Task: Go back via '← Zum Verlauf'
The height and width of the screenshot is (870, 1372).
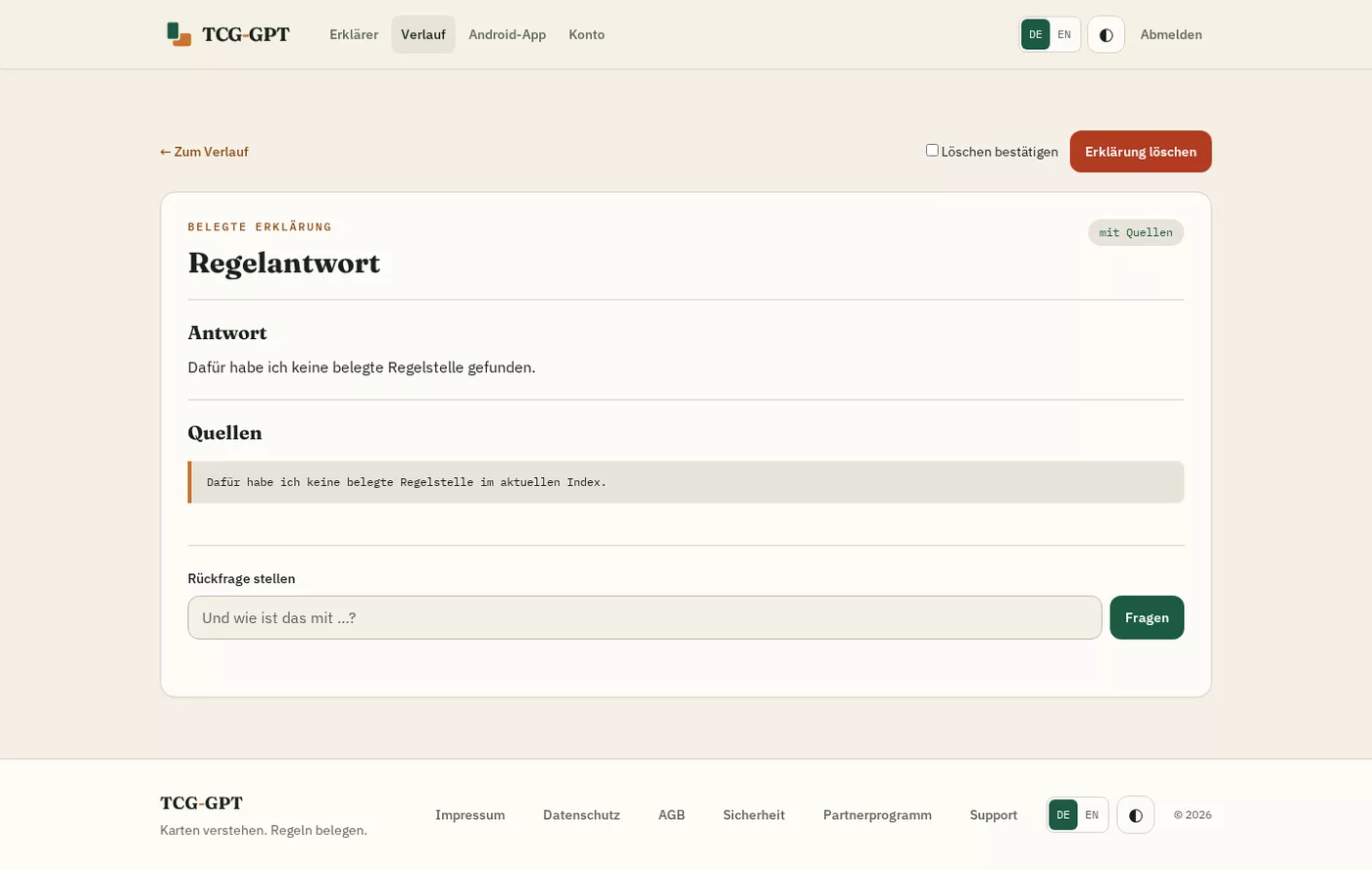Action: coord(205,152)
